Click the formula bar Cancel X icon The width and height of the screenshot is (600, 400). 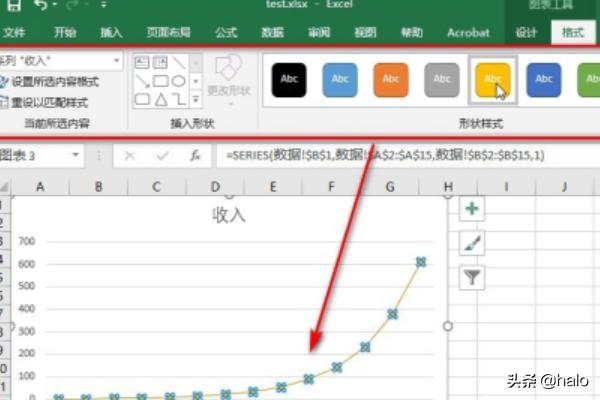[x=130, y=155]
